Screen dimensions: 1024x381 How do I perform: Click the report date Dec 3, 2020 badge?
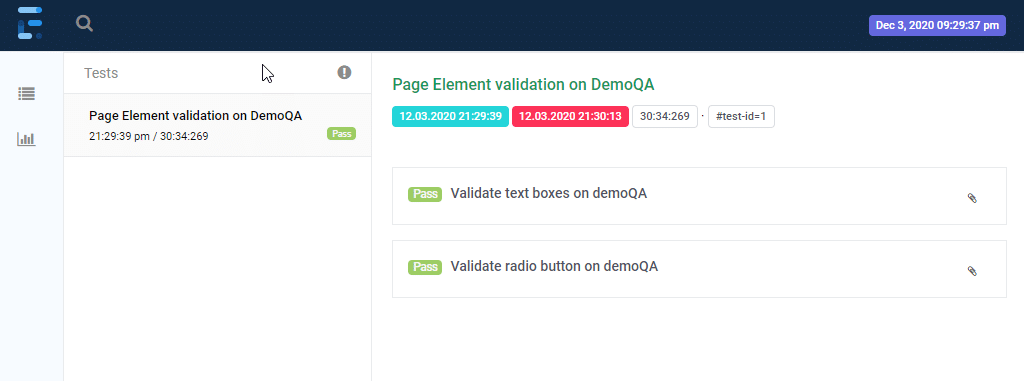pyautogui.click(x=937, y=25)
